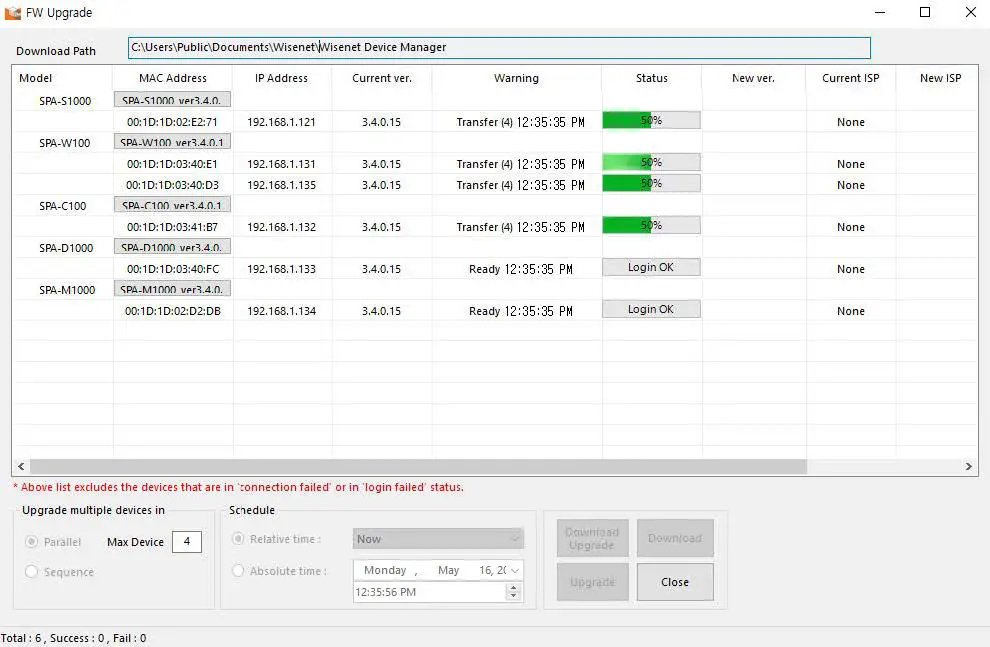Click the SPA-S1000 firmware file button
The image size is (990, 647).
coord(172,100)
